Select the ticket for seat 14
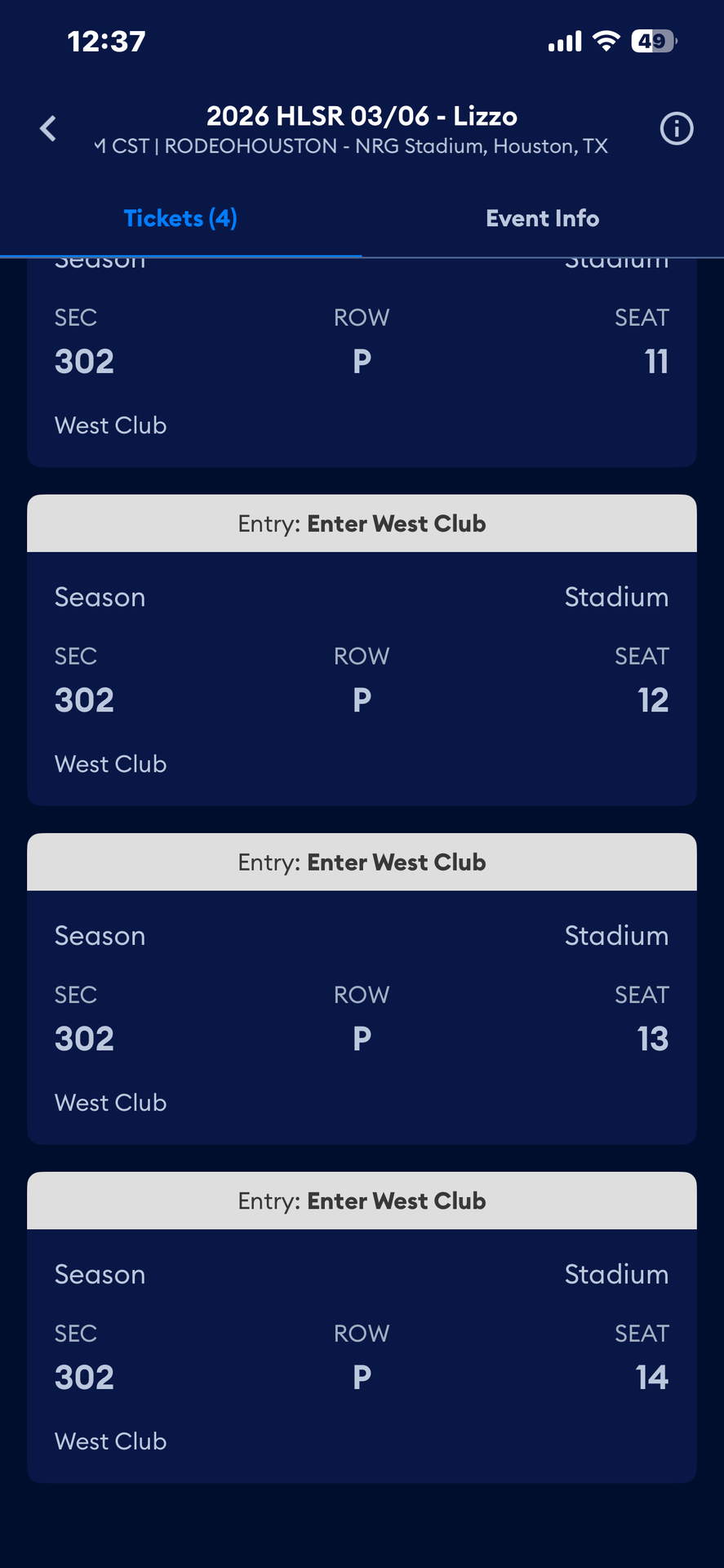Viewport: 724px width, 1568px height. pyautogui.click(x=362, y=1356)
